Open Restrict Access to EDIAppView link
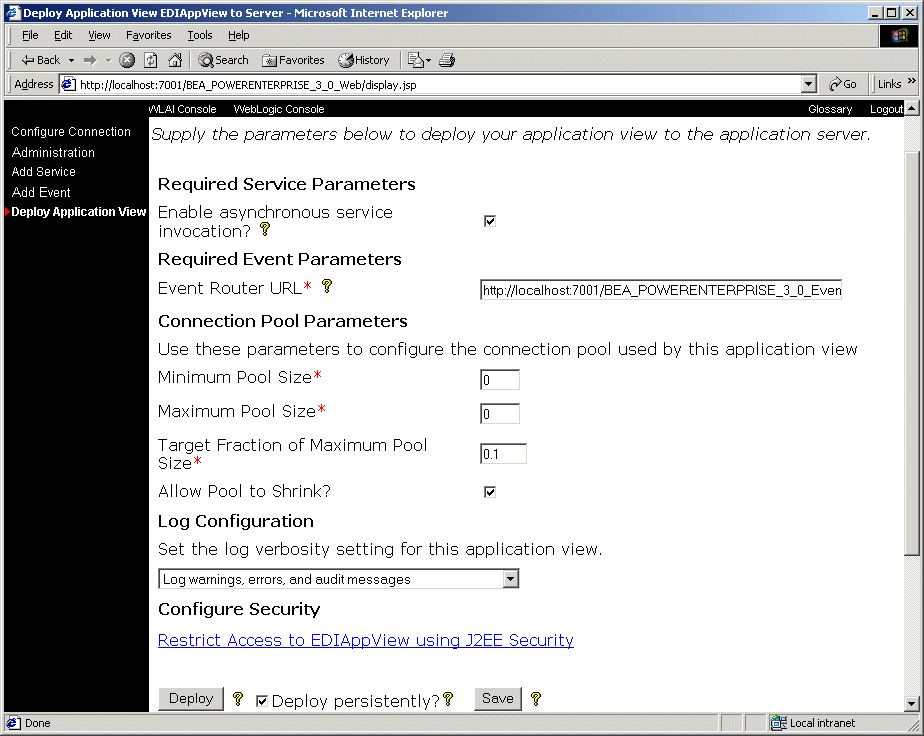The width and height of the screenshot is (924, 736). point(366,640)
